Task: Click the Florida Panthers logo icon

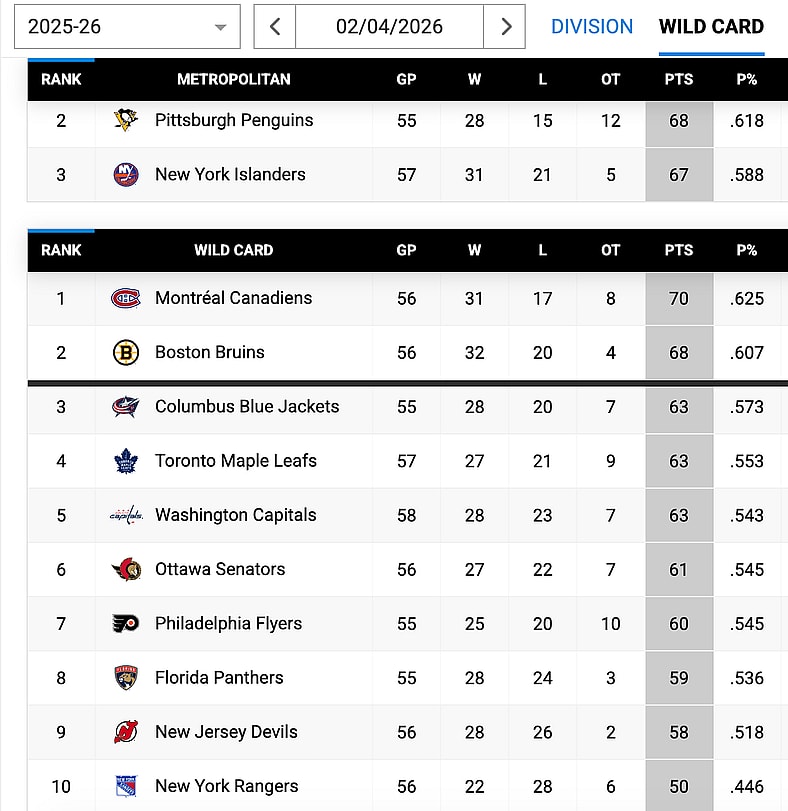Action: 126,678
